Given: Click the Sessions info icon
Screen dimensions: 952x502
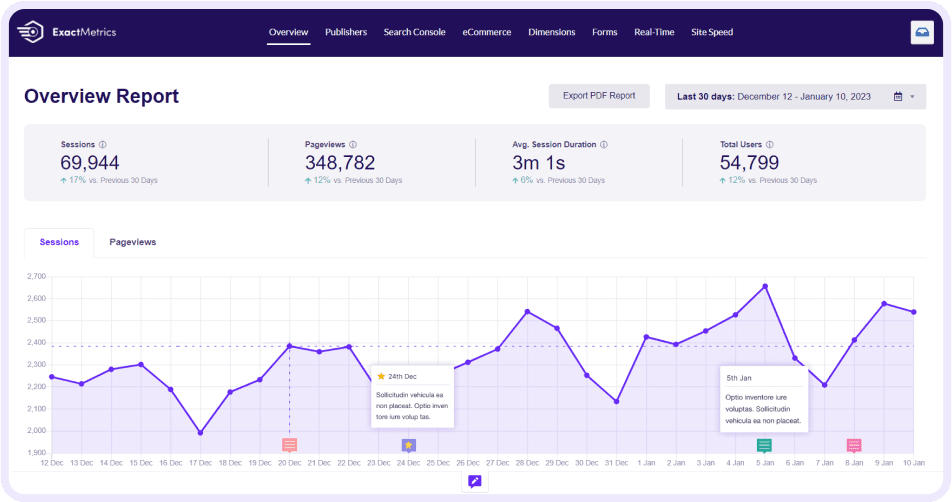Looking at the screenshot, I should 103,145.
